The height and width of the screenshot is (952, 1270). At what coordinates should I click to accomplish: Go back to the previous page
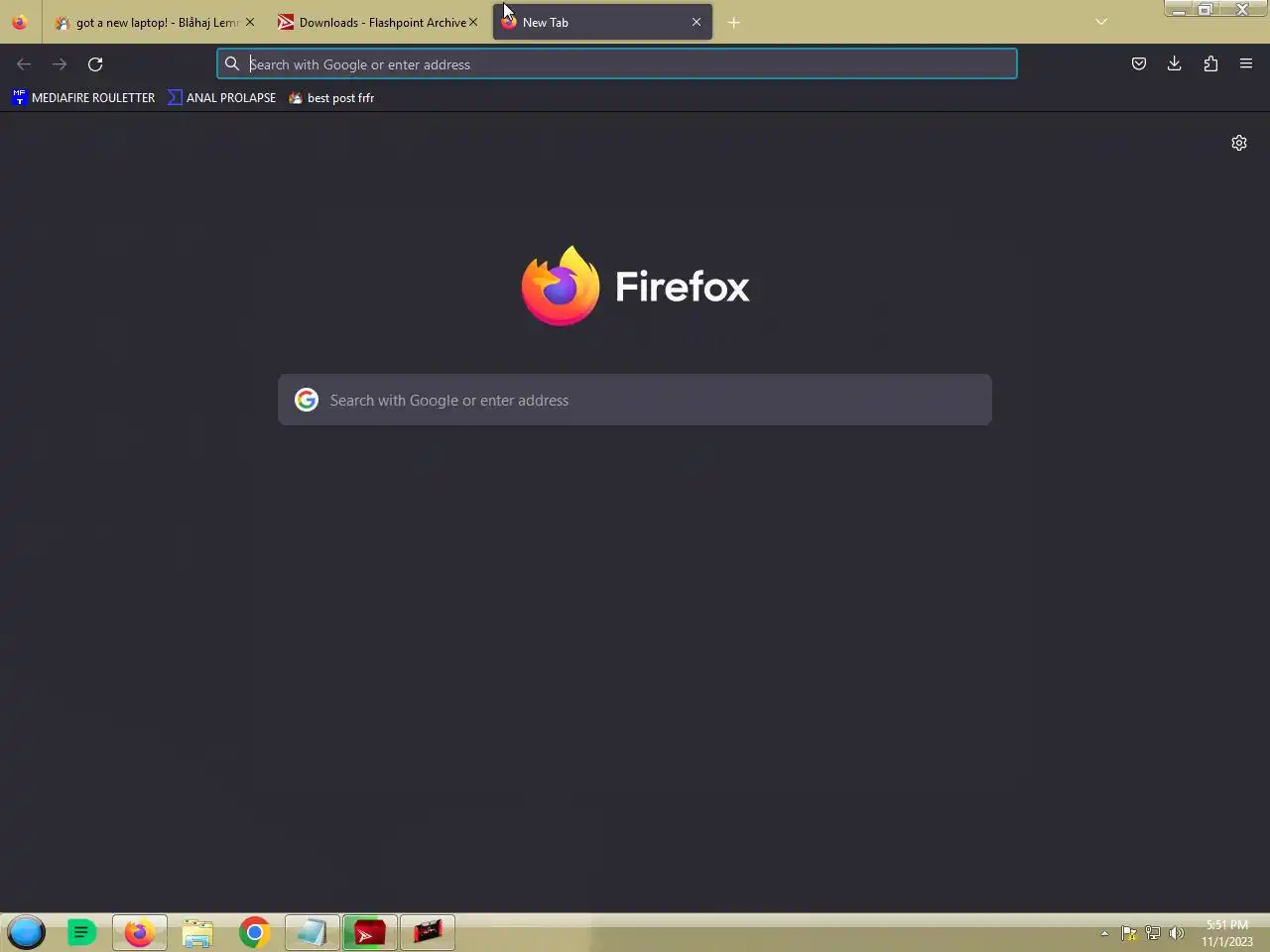tap(24, 64)
